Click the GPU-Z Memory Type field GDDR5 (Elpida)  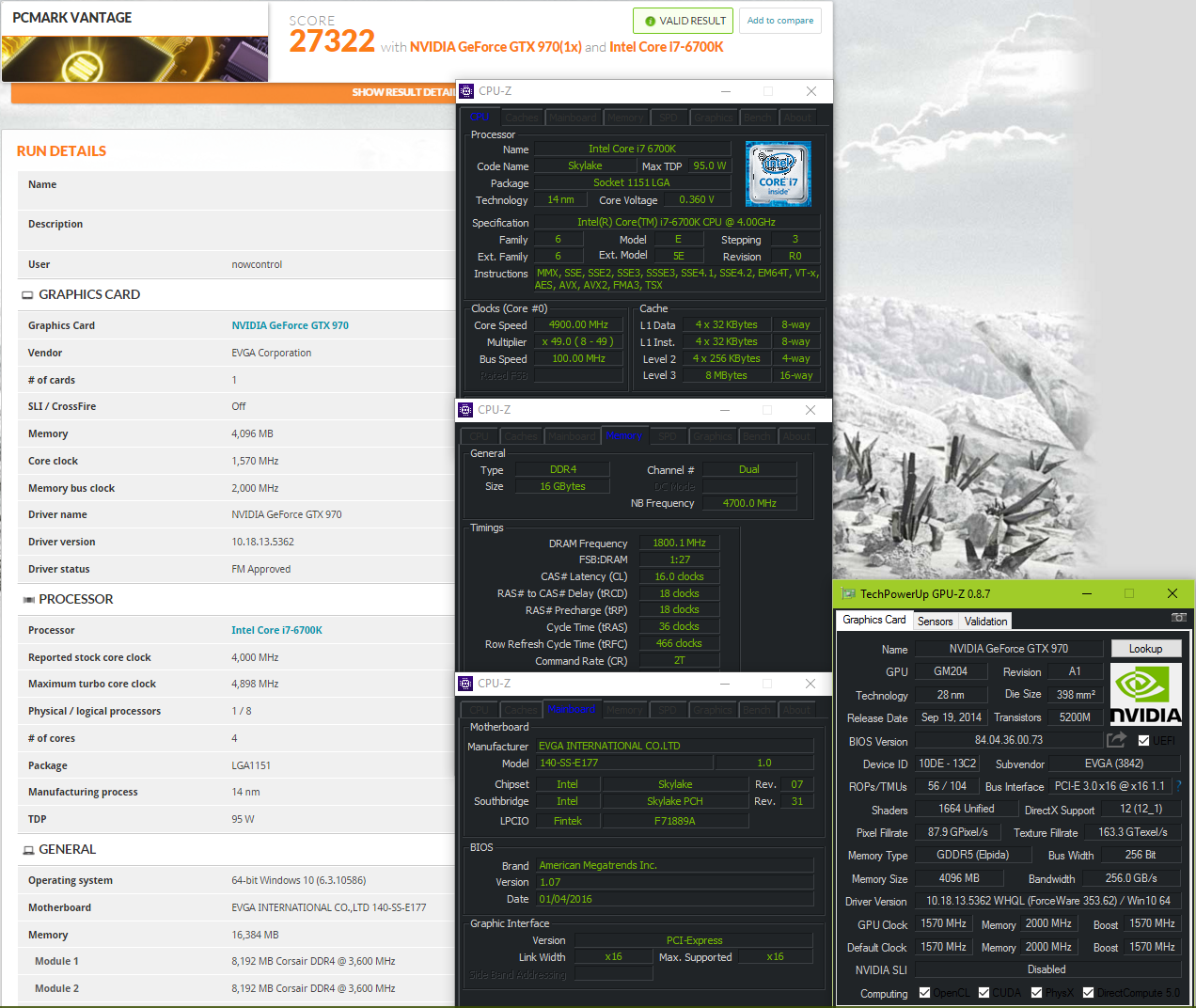[x=972, y=855]
